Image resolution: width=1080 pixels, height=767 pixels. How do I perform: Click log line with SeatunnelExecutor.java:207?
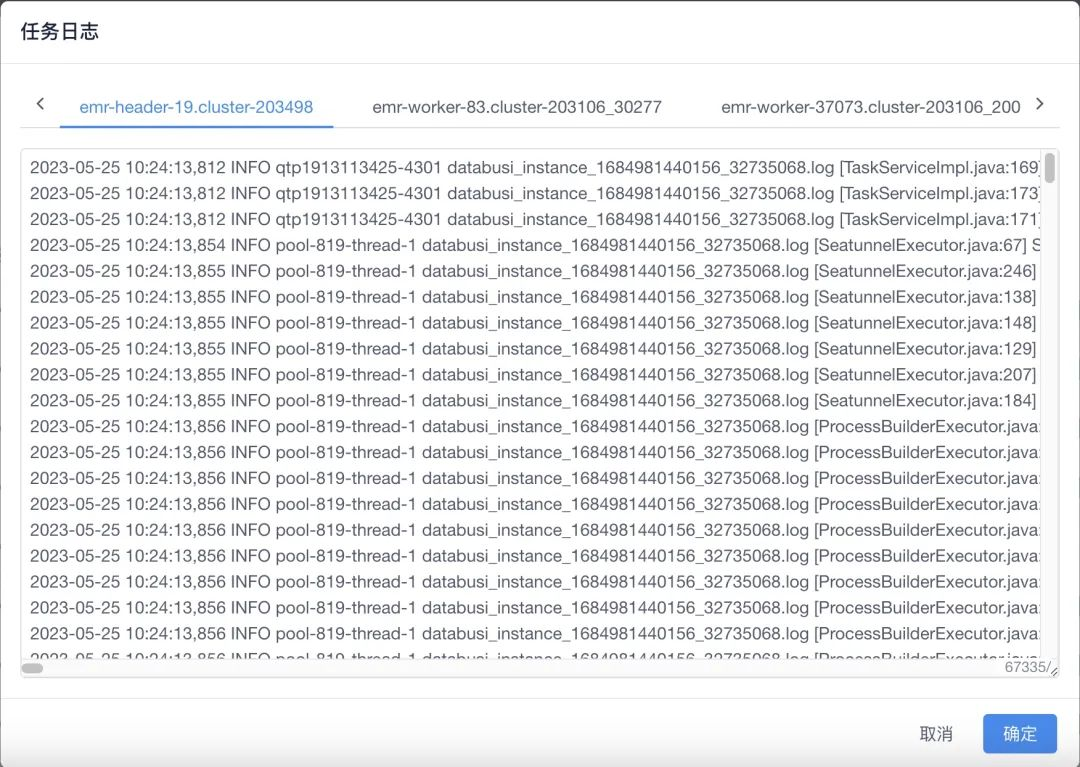point(534,375)
